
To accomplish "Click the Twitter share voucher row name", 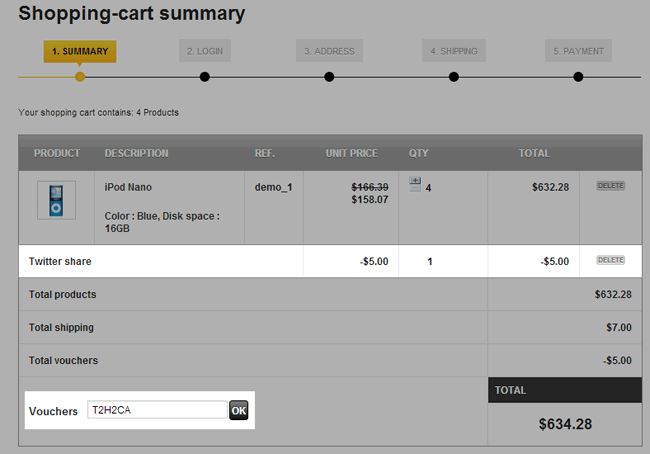I will click(x=67, y=261).
